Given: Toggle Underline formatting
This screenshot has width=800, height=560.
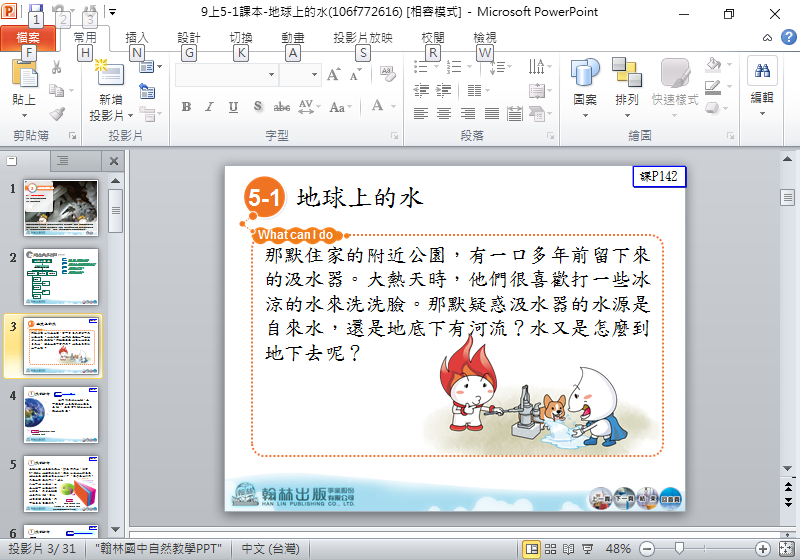Looking at the screenshot, I should (x=234, y=107).
